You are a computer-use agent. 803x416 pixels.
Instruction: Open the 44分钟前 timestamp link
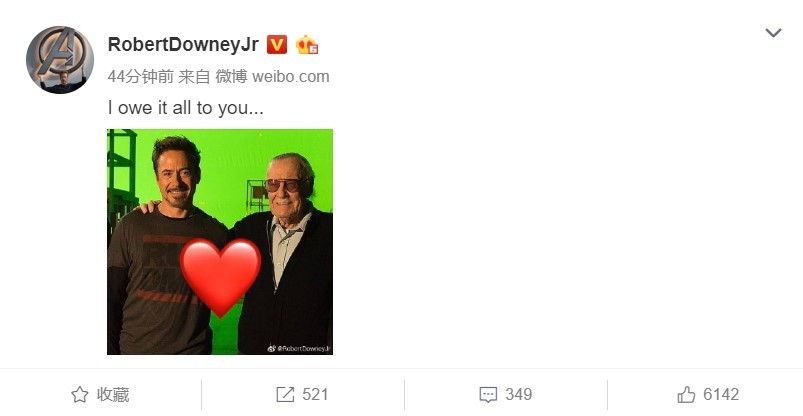(141, 77)
